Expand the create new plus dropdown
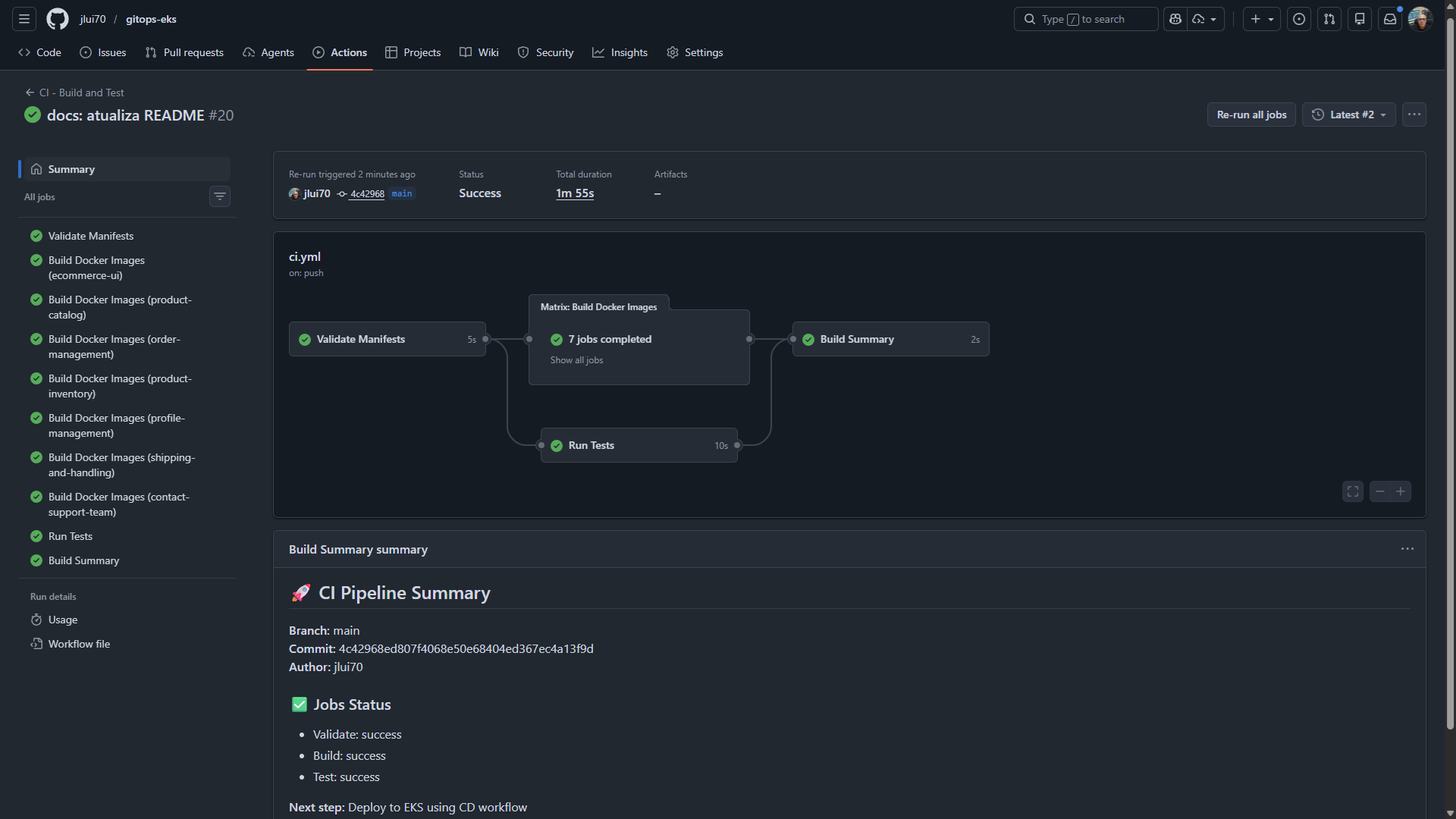The height and width of the screenshot is (819, 1456). 1262,19
